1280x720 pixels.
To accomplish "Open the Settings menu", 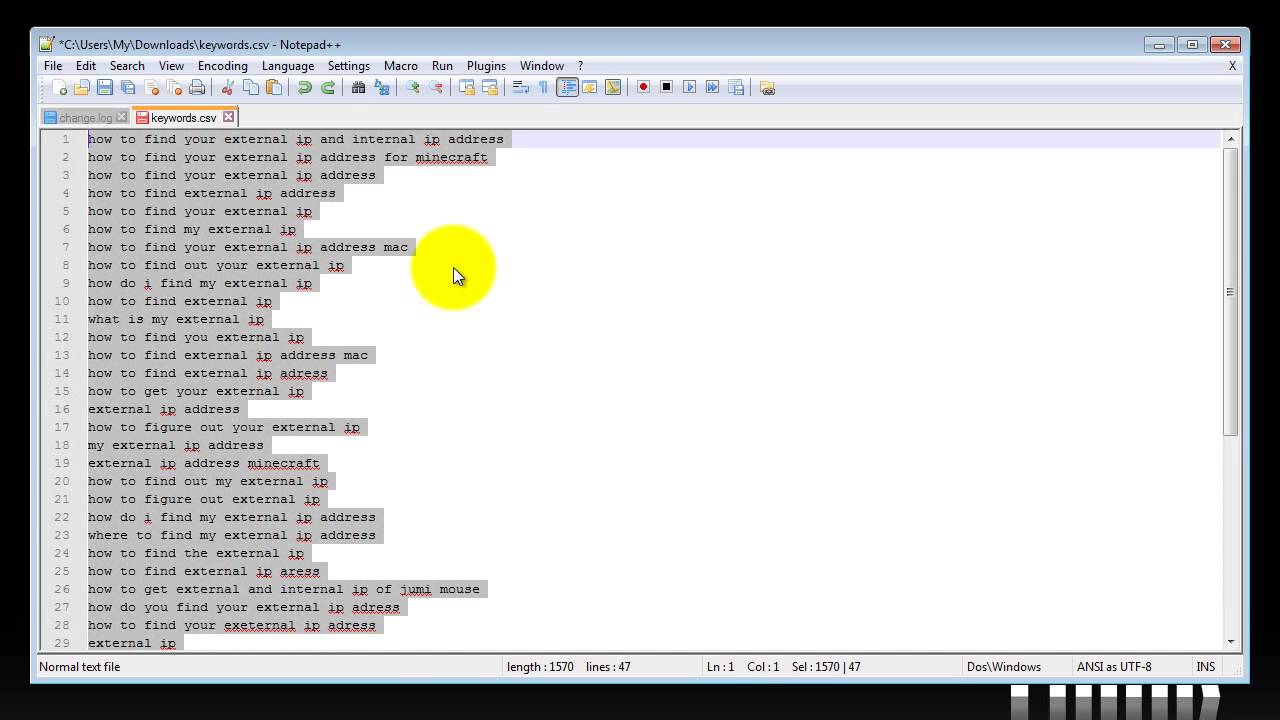I will click(x=349, y=66).
